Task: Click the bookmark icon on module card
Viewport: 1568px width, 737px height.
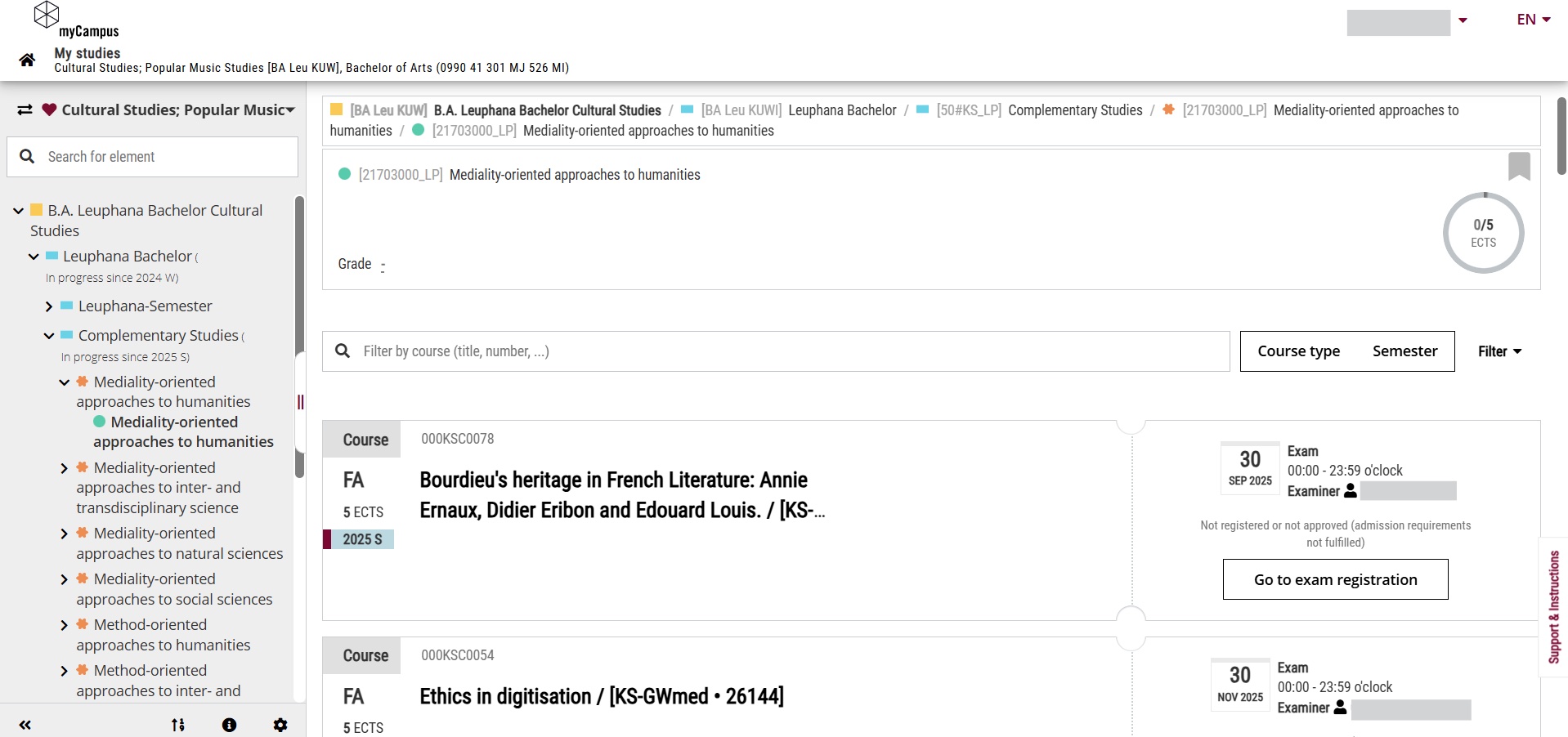Action: (1519, 166)
